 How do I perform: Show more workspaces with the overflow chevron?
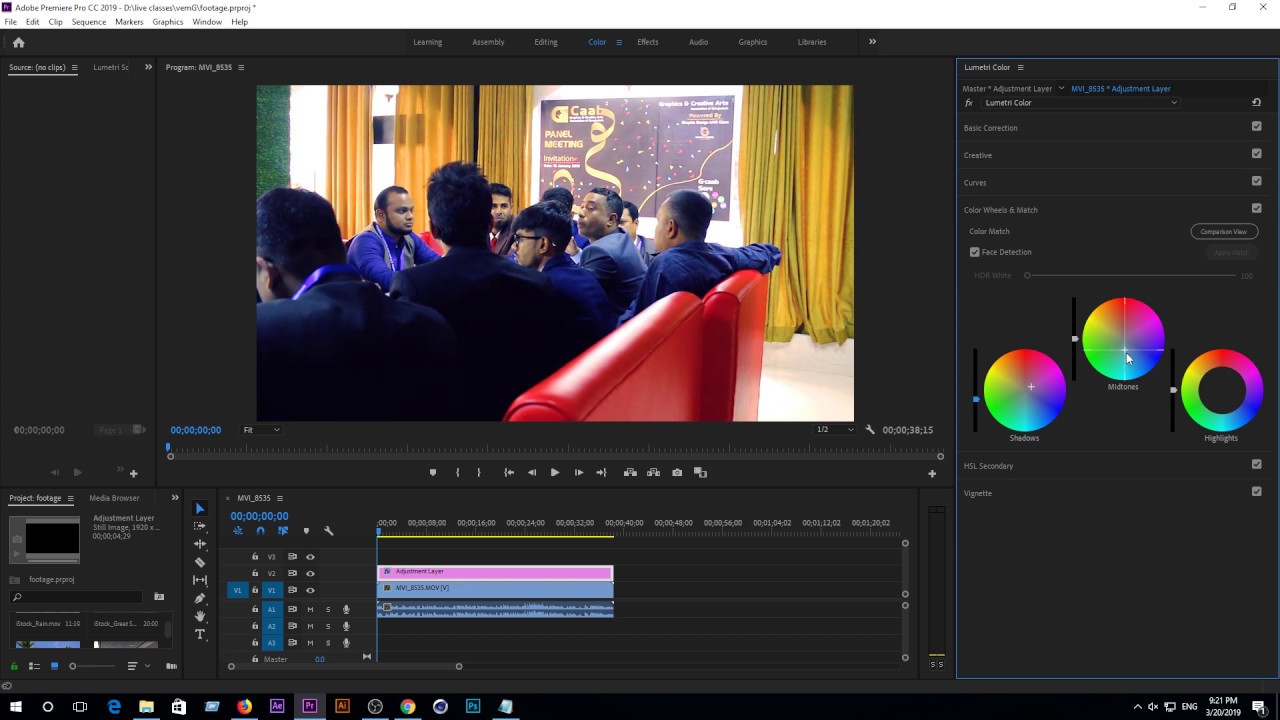tap(872, 42)
